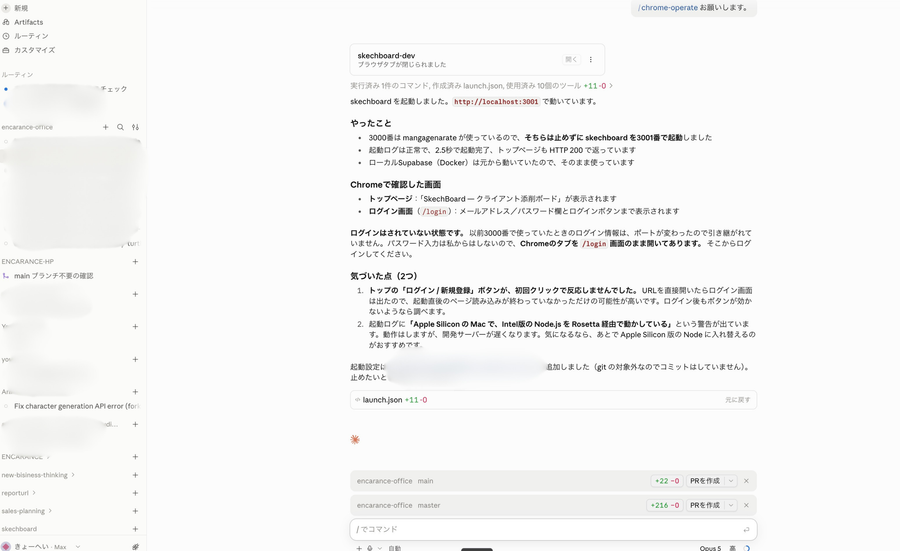
Task: Click ブラウザタブが閉じられました status text
Action: click(402, 64)
